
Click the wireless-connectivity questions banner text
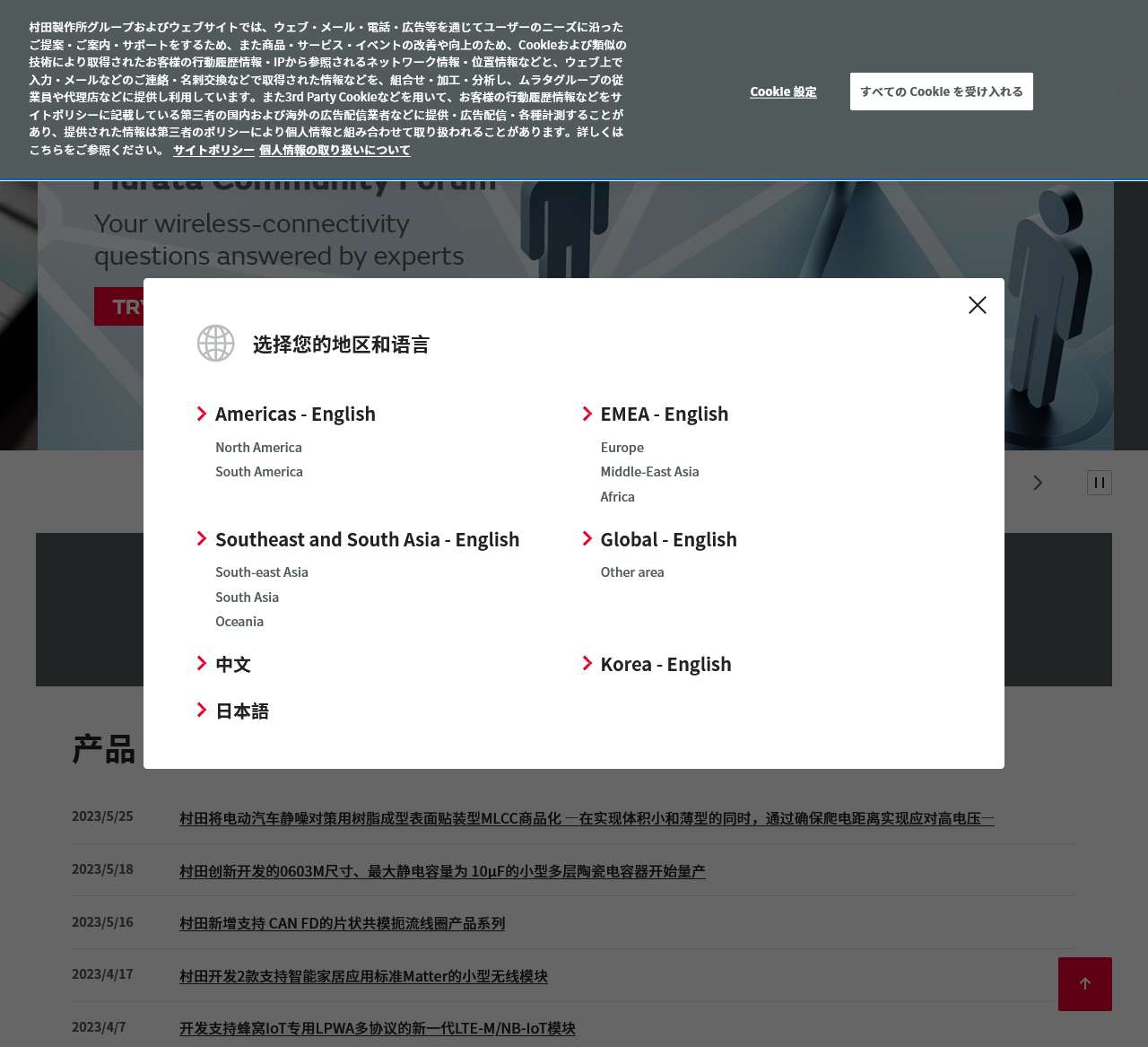tap(279, 240)
